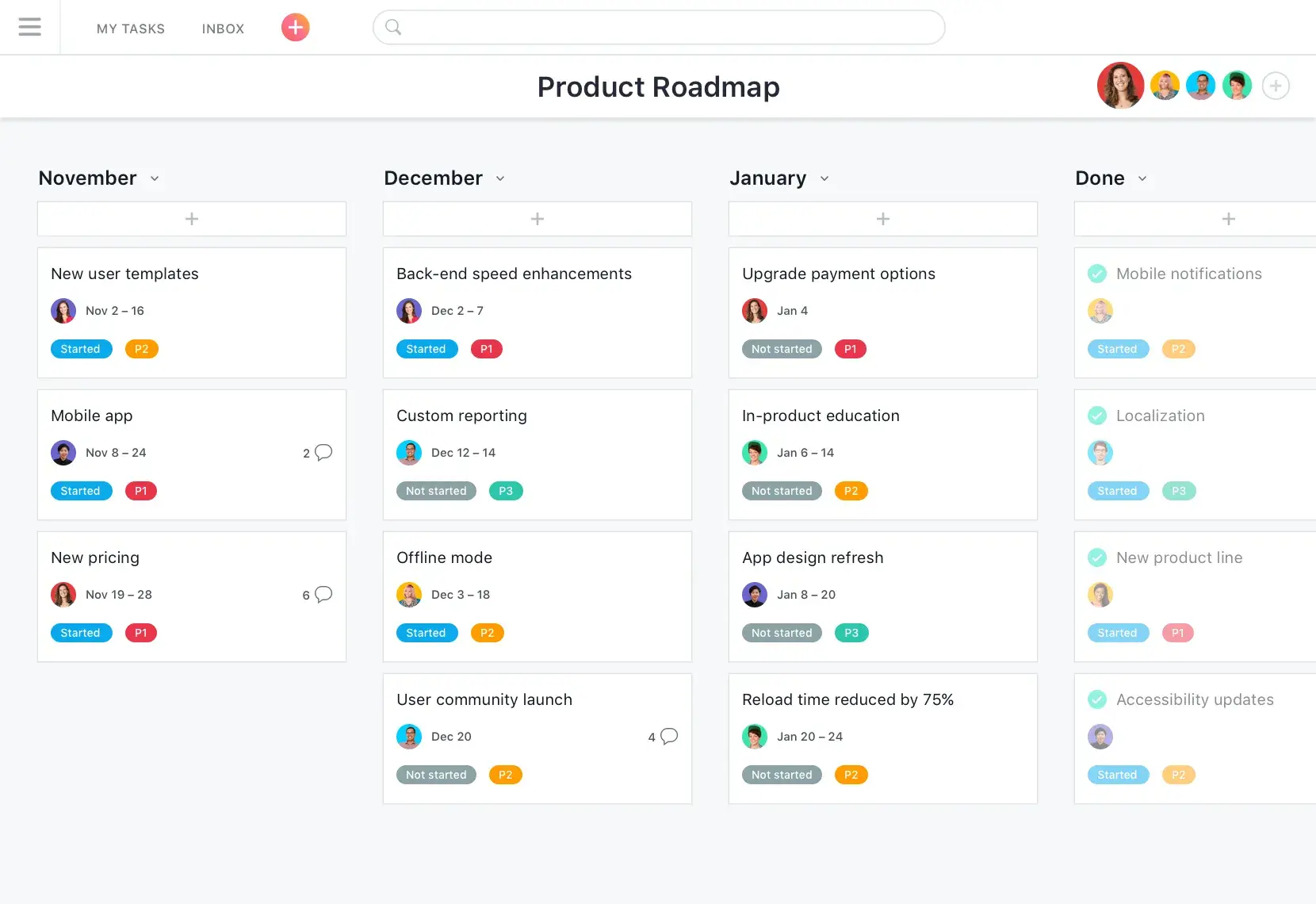Open the hamburger menu icon

click(x=29, y=28)
